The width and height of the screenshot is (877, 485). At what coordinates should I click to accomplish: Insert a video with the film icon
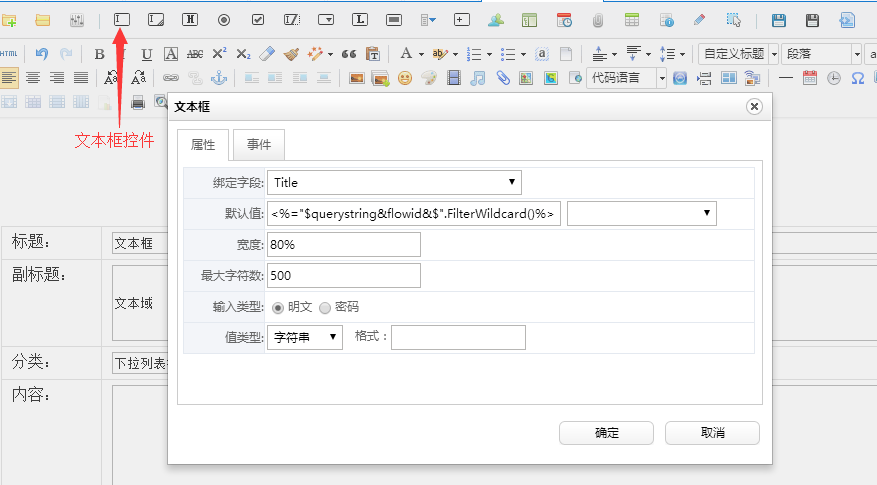(x=454, y=78)
